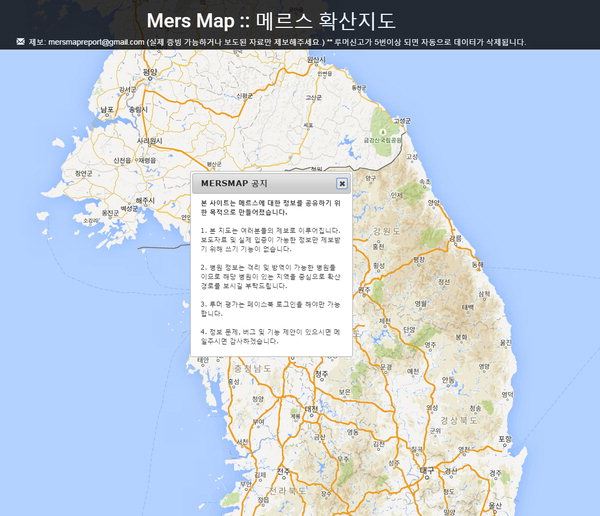
Task: Click the 고성군 label near the park
Action: click(x=402, y=121)
